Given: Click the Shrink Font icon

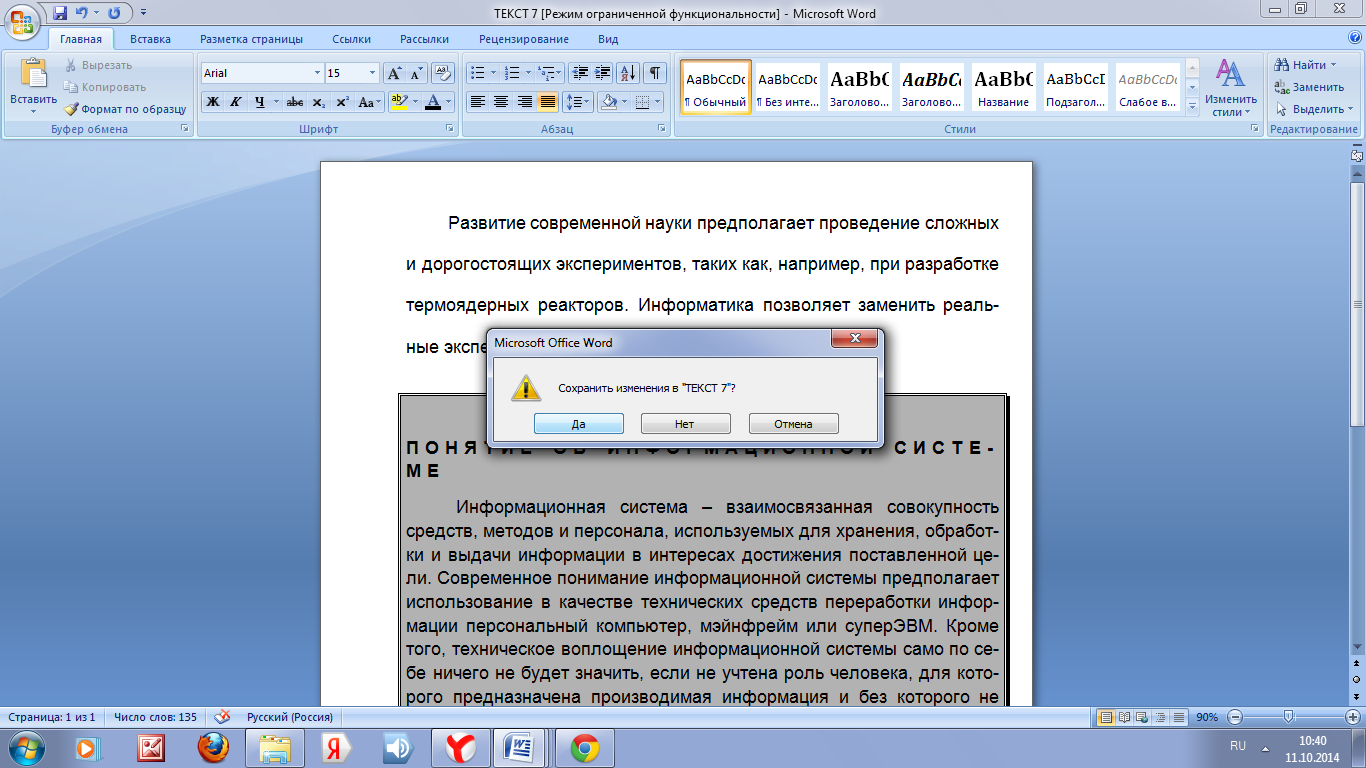Looking at the screenshot, I should tap(416, 73).
